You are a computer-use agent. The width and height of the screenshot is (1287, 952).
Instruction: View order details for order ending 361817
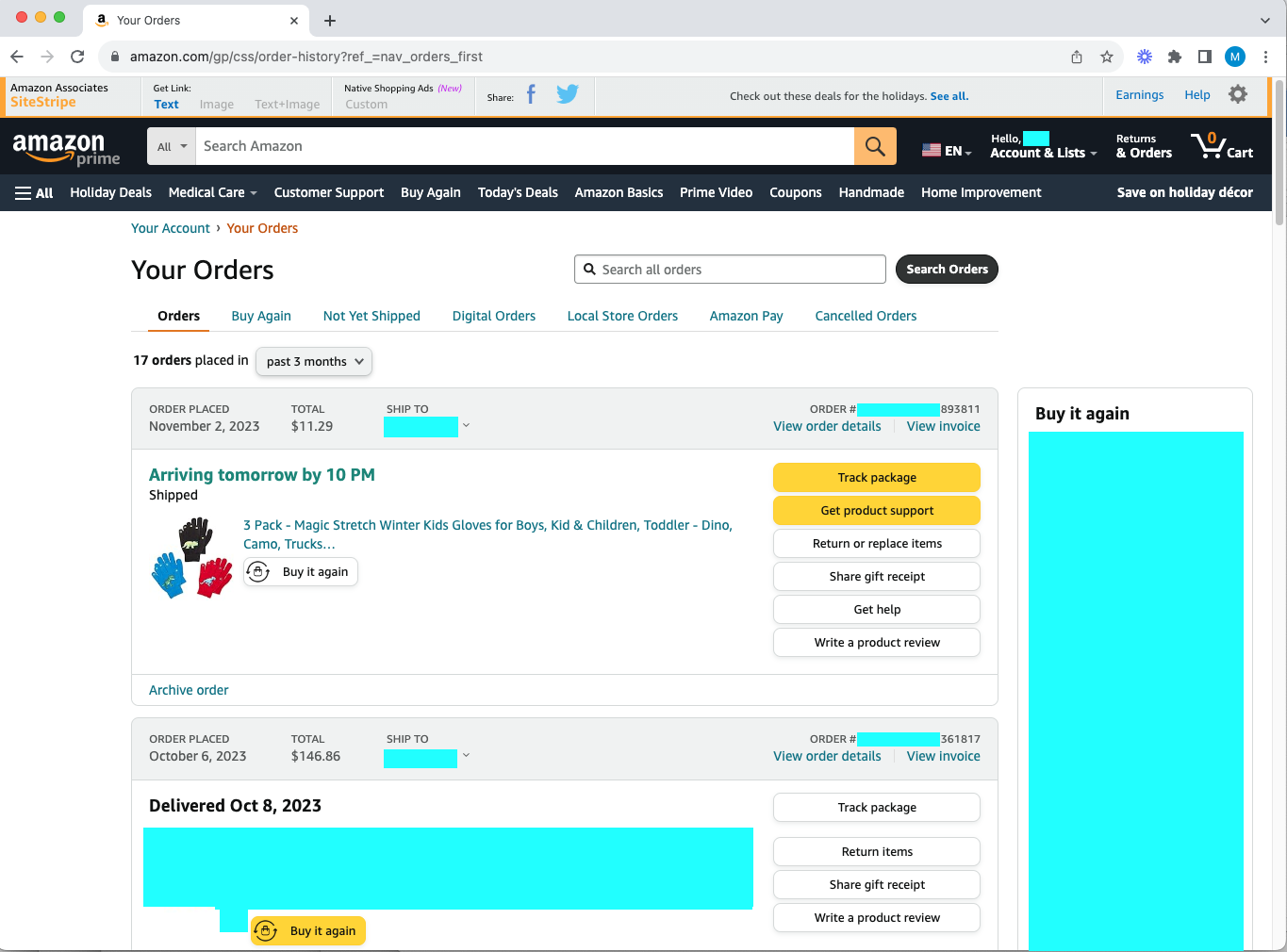tap(827, 756)
